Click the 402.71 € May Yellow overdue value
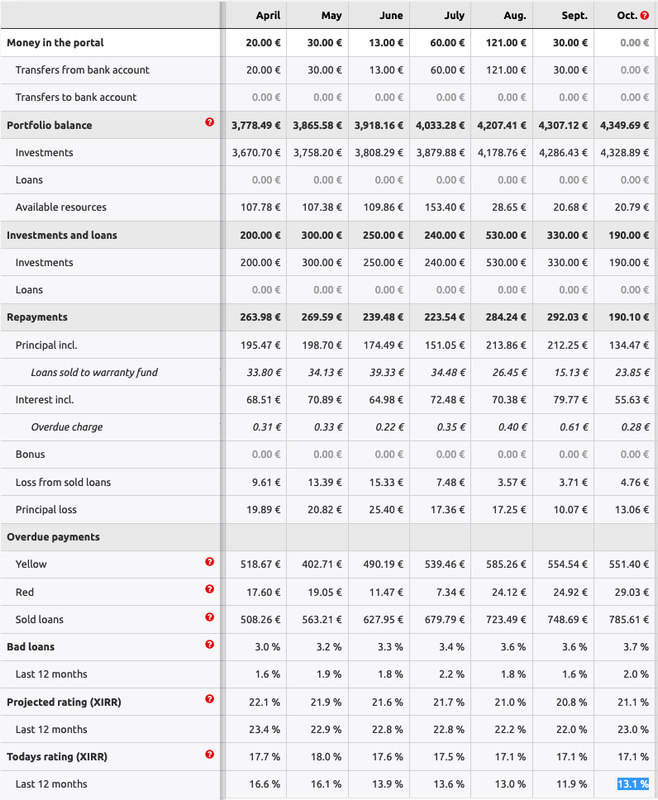658x800 pixels. tap(322, 564)
